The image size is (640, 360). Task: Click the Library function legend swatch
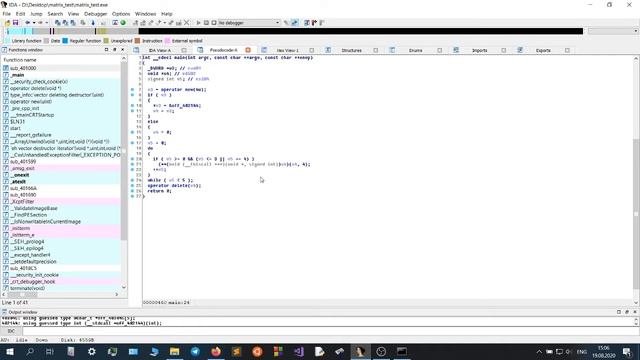click(x=7, y=41)
